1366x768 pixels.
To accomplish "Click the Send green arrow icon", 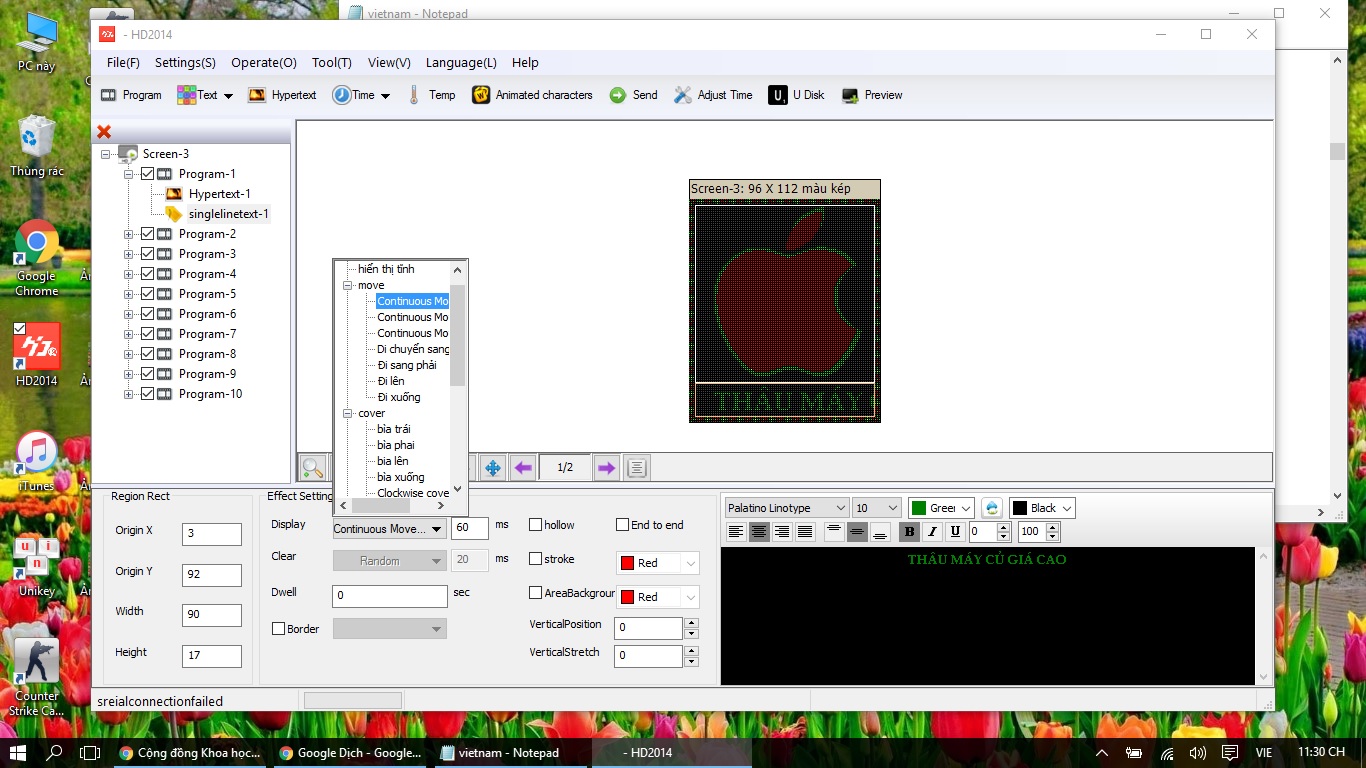I will point(618,95).
